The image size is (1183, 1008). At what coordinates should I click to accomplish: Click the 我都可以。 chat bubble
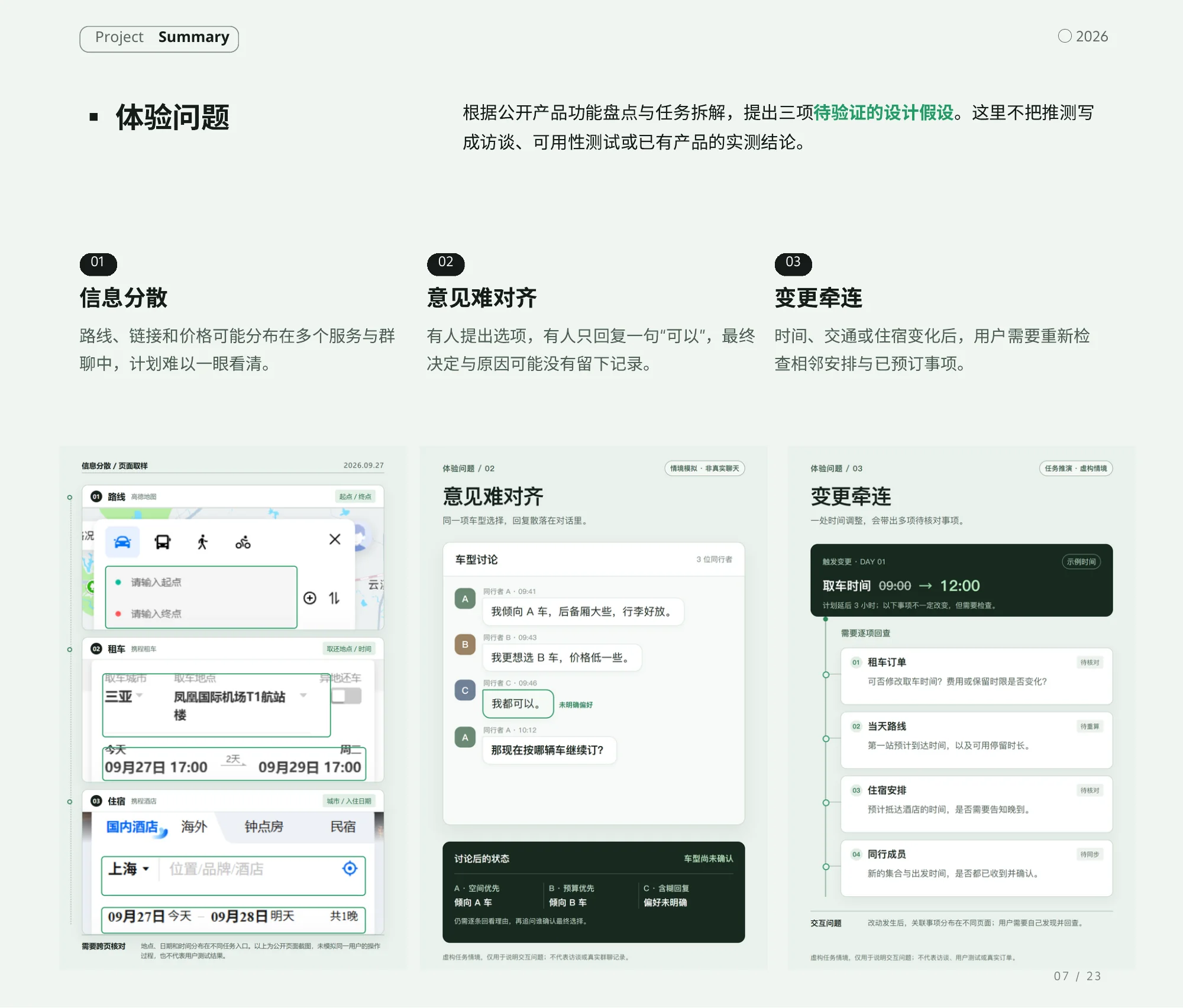point(518,704)
